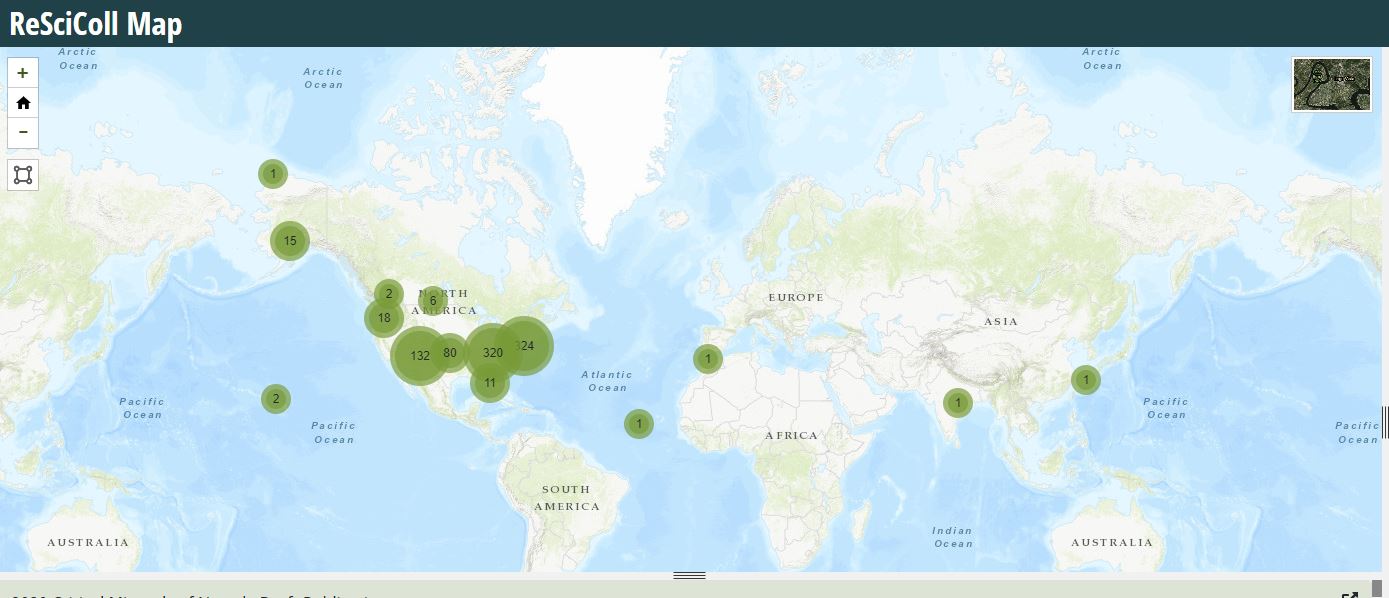Activate the rectangle select tool
The height and width of the screenshot is (598, 1389).
(x=23, y=175)
